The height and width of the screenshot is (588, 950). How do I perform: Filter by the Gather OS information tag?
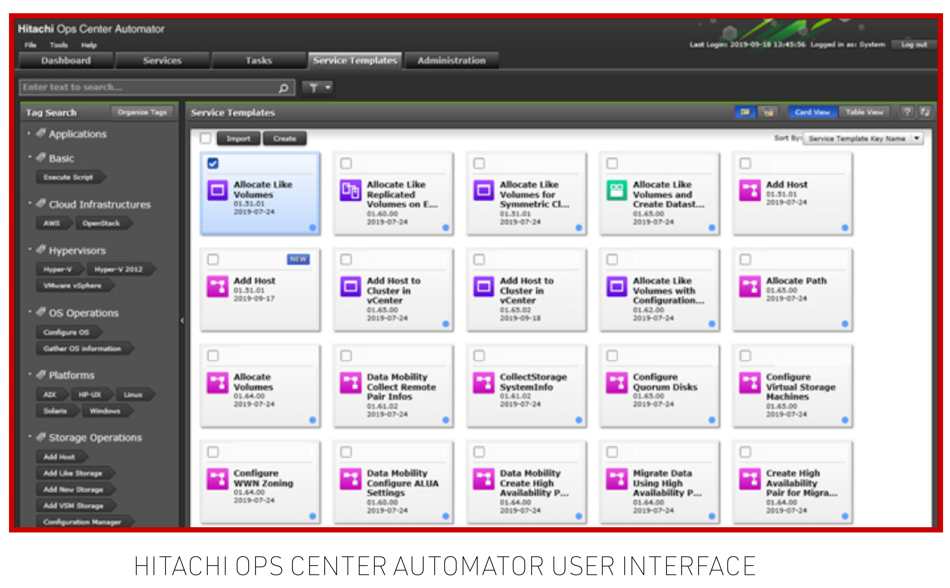point(82,349)
